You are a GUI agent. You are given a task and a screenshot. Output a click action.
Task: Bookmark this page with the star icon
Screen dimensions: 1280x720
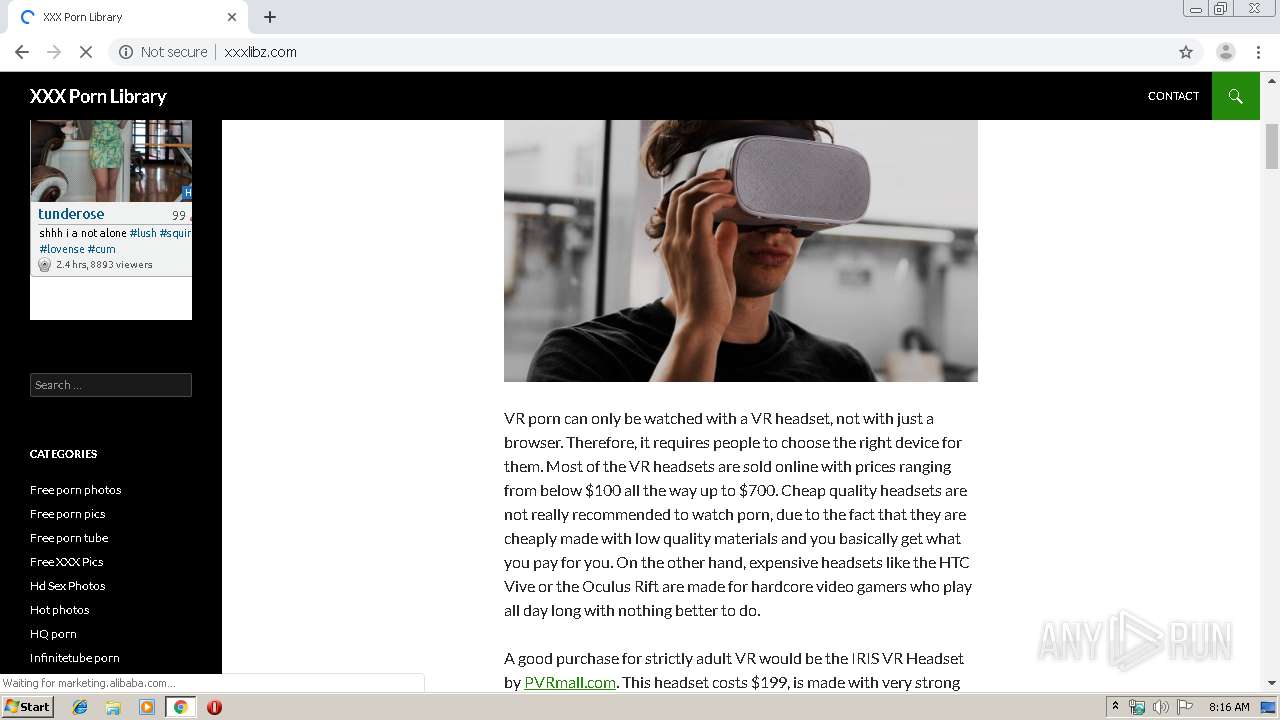(1186, 52)
